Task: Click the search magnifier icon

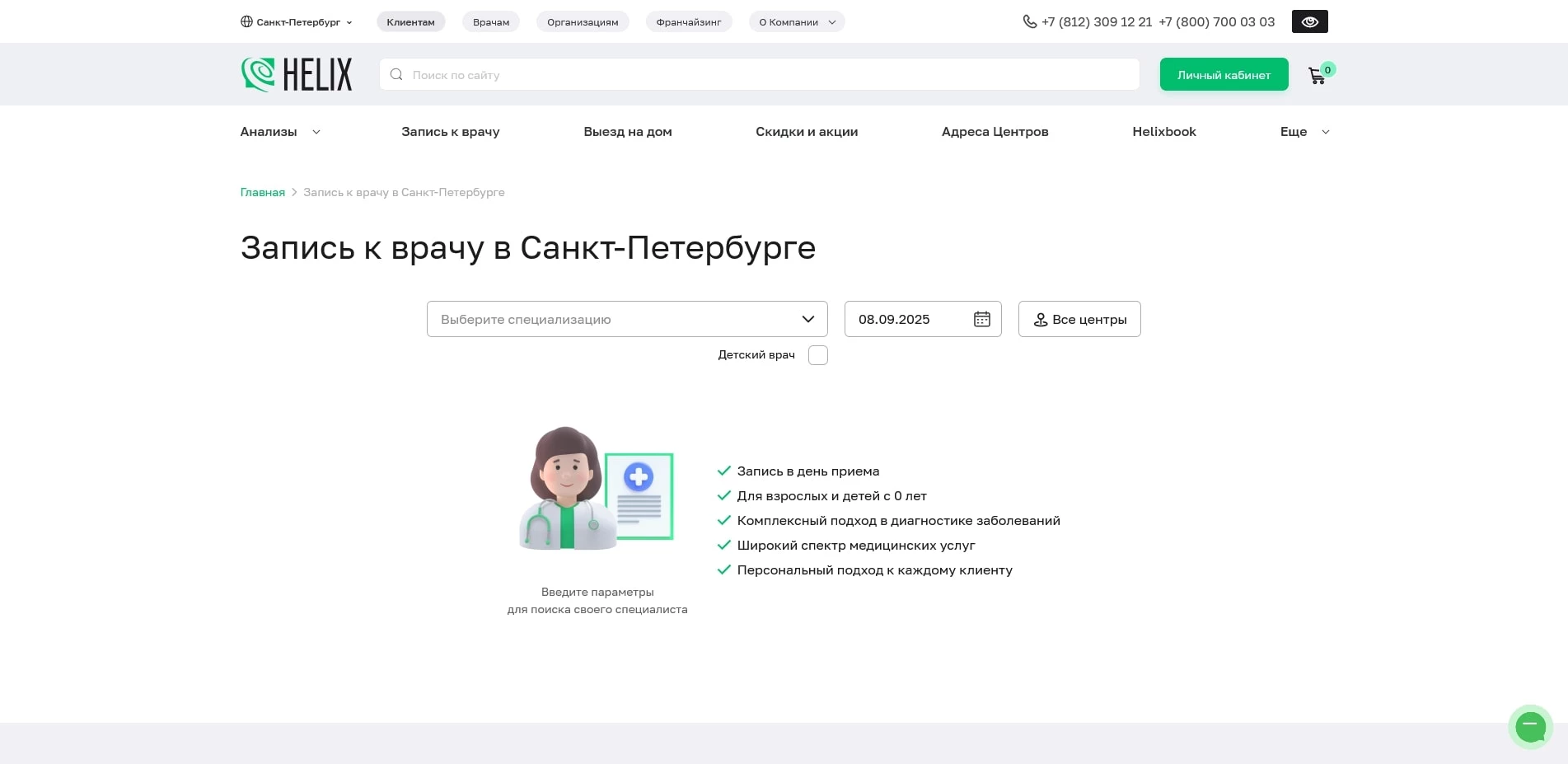Action: click(x=396, y=74)
